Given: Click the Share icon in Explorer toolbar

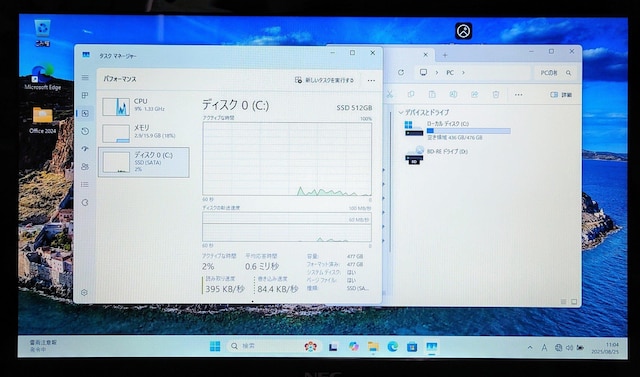Looking at the screenshot, I should pyautogui.click(x=474, y=94).
